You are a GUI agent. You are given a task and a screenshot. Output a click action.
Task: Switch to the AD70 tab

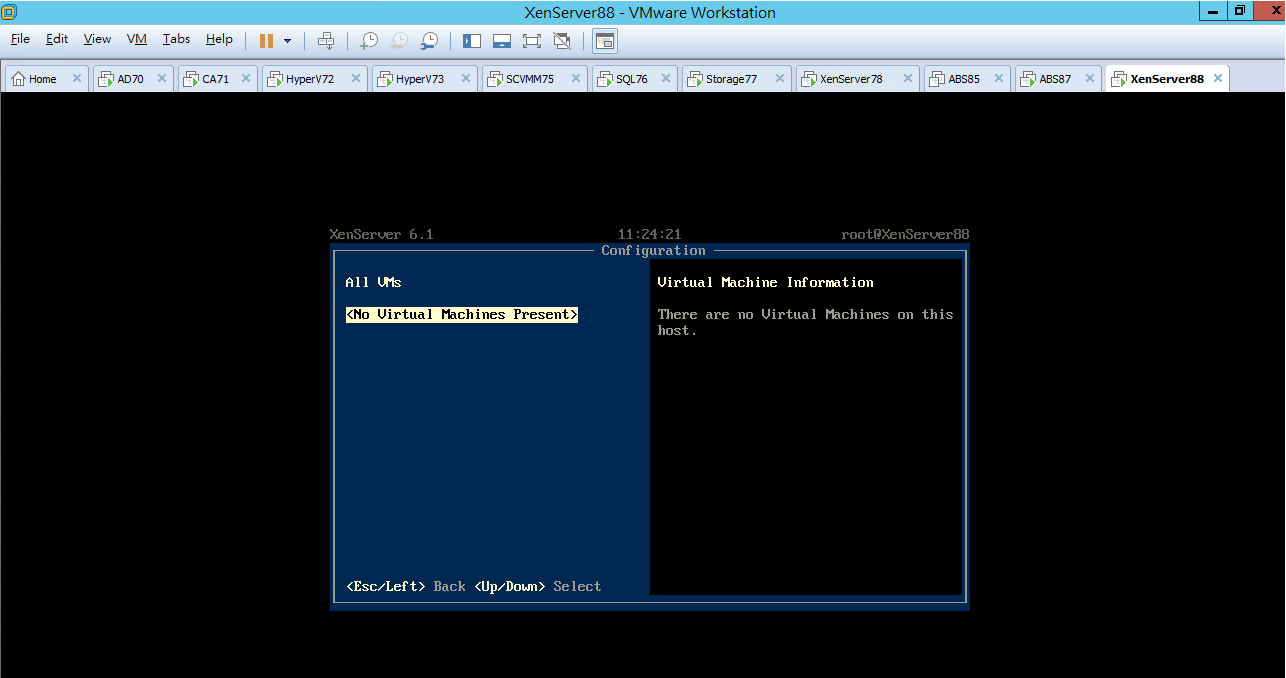[x=133, y=79]
